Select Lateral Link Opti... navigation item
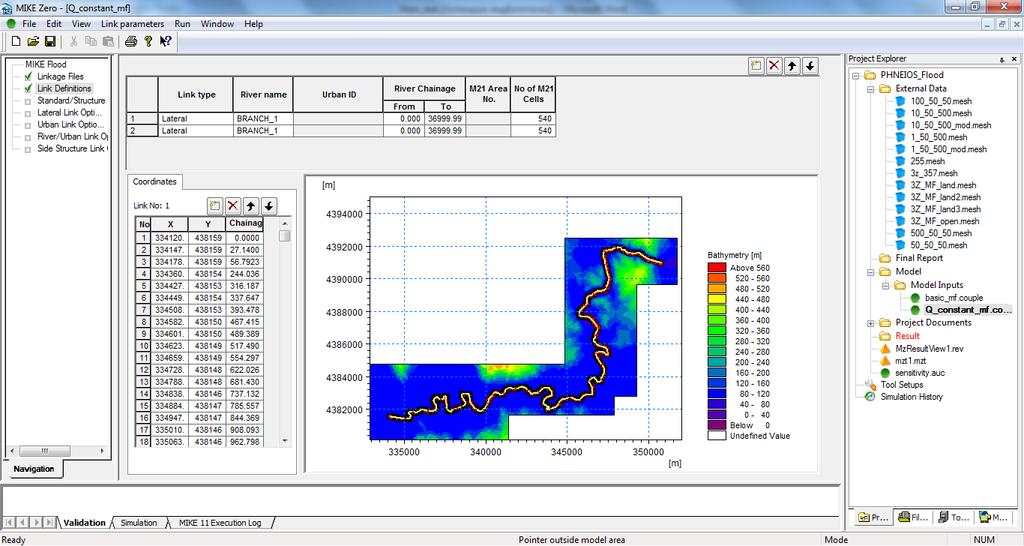The image size is (1024, 546). tap(69, 112)
